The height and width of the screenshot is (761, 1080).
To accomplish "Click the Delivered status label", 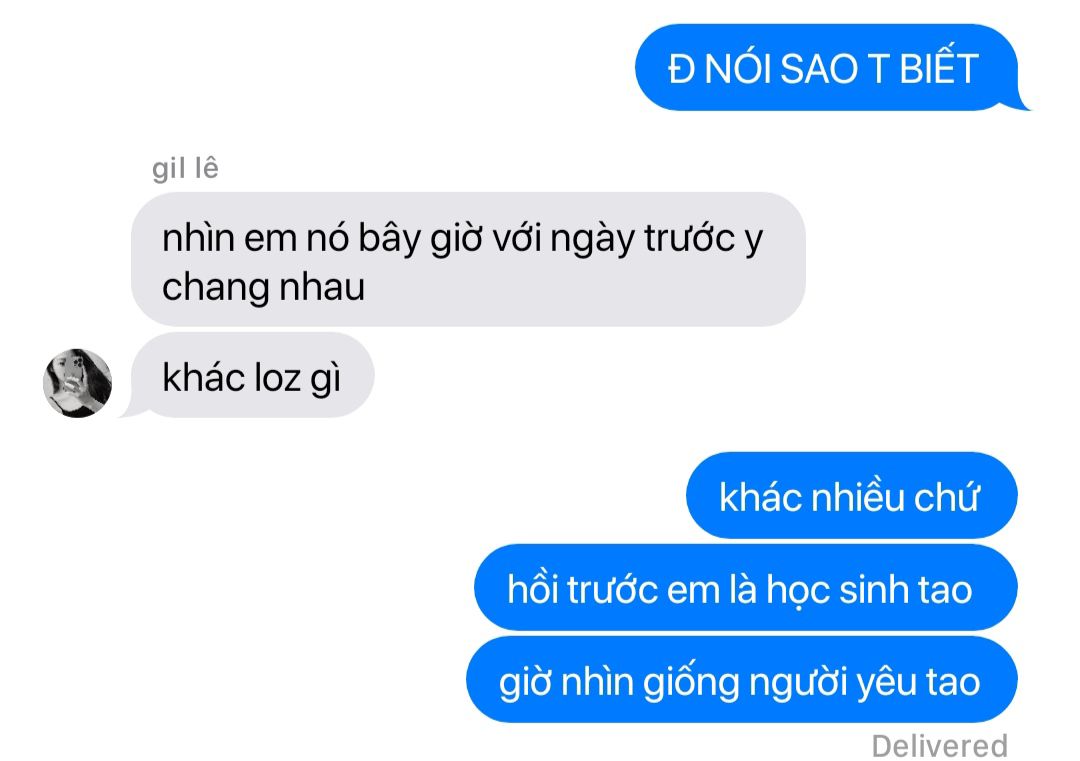I will click(x=939, y=746).
